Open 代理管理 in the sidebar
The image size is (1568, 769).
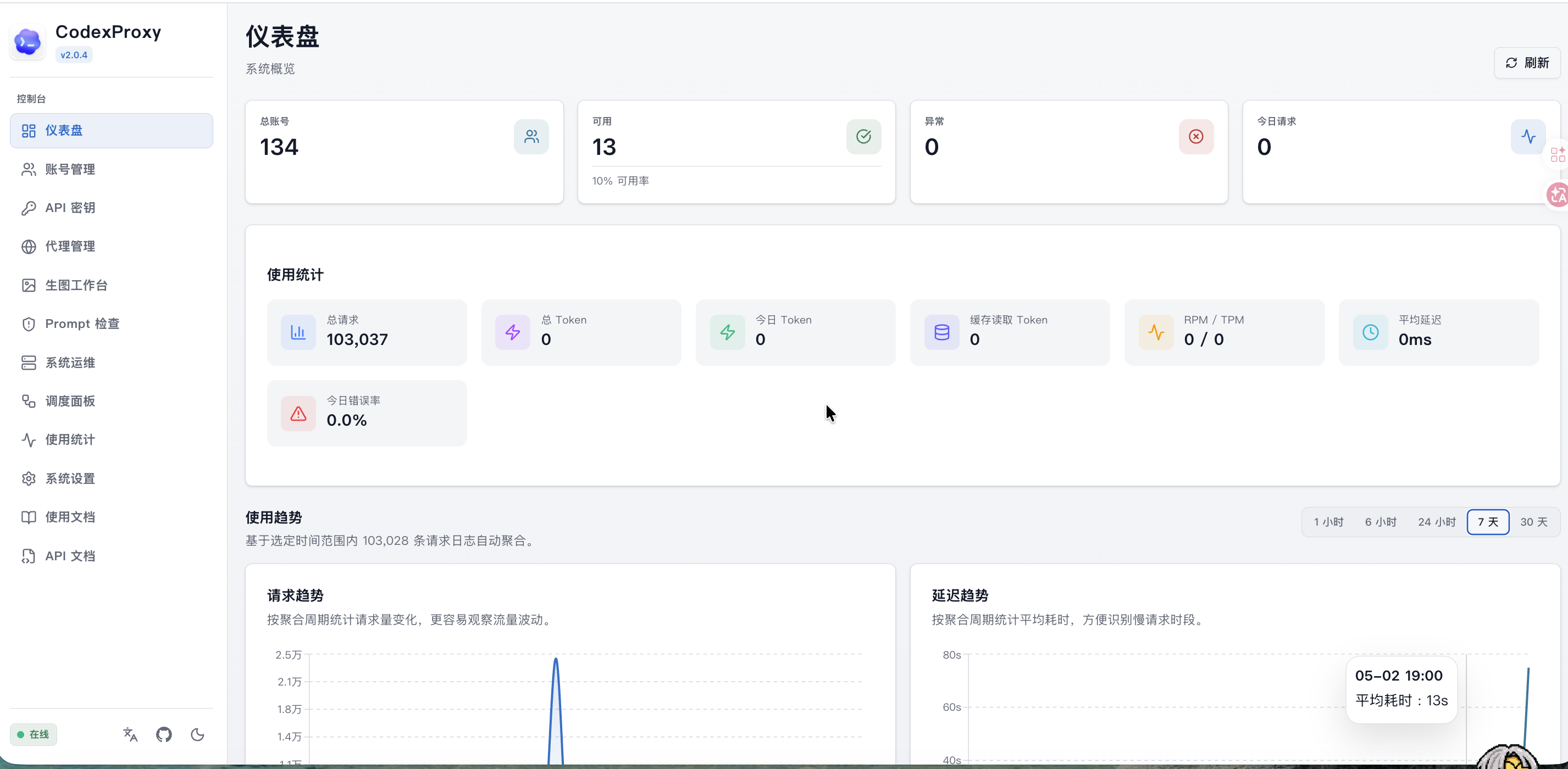point(112,247)
